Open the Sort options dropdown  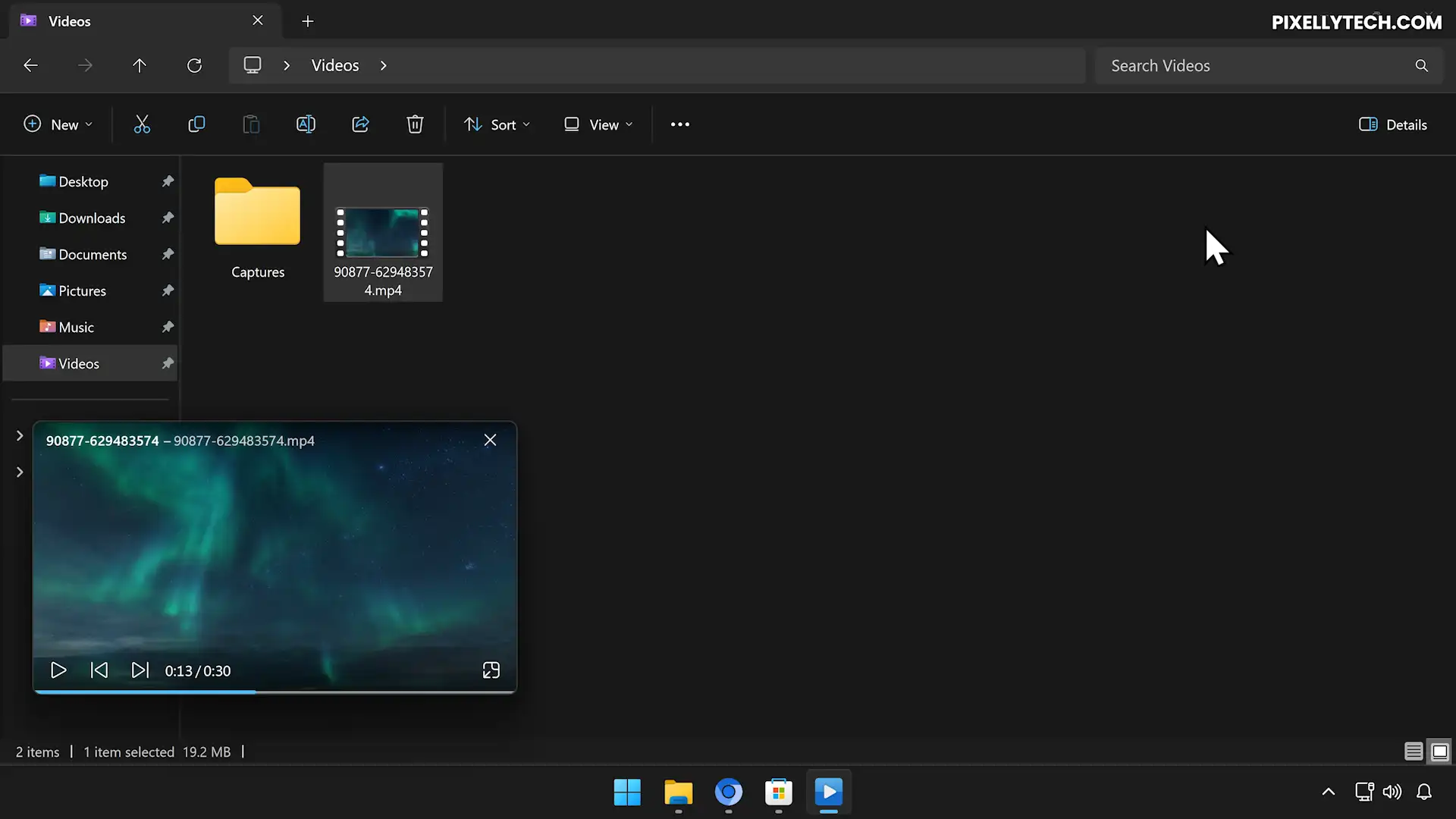click(x=497, y=124)
